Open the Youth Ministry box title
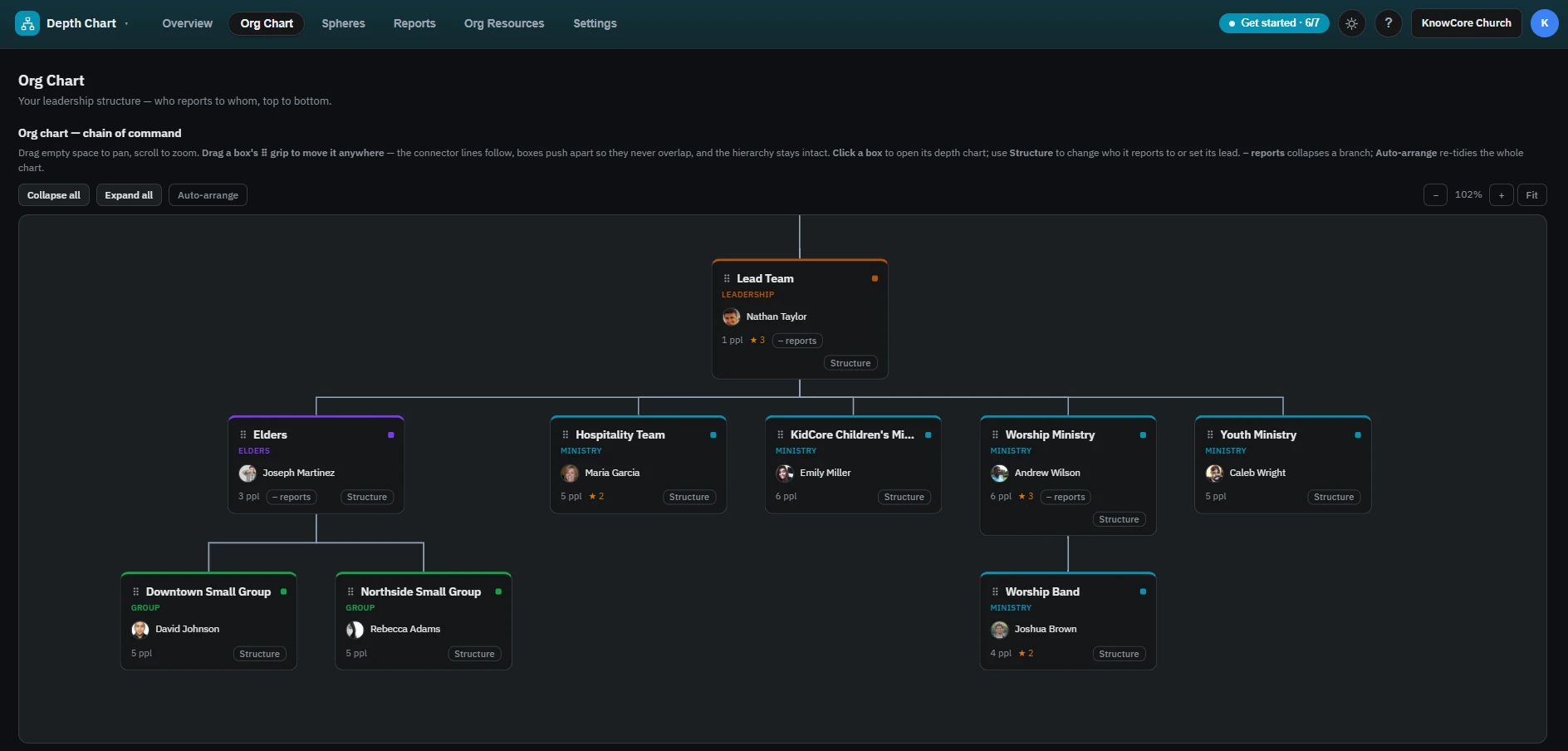Image resolution: width=1568 pixels, height=751 pixels. 1257,434
